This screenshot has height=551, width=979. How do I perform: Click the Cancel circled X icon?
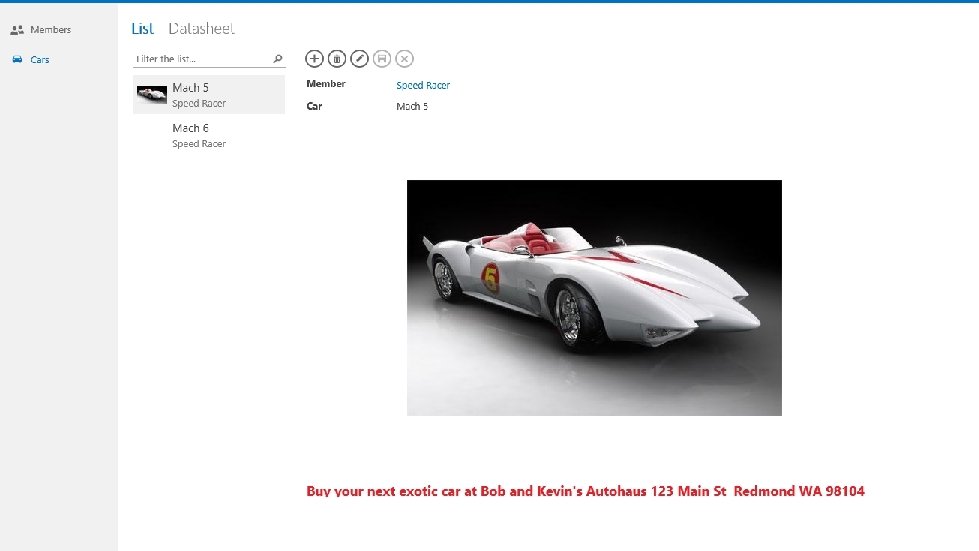(405, 59)
